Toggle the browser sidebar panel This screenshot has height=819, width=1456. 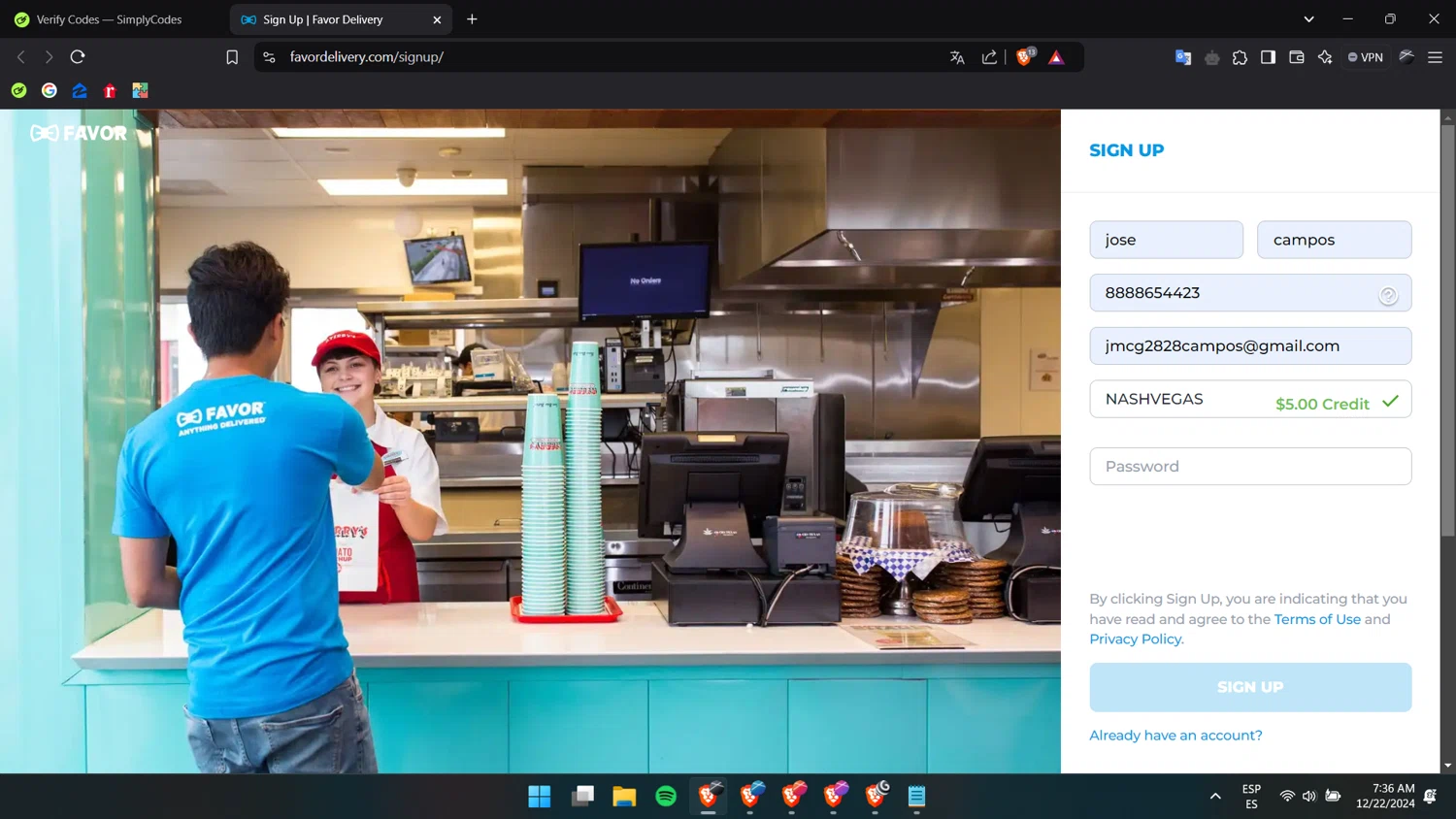click(1268, 57)
